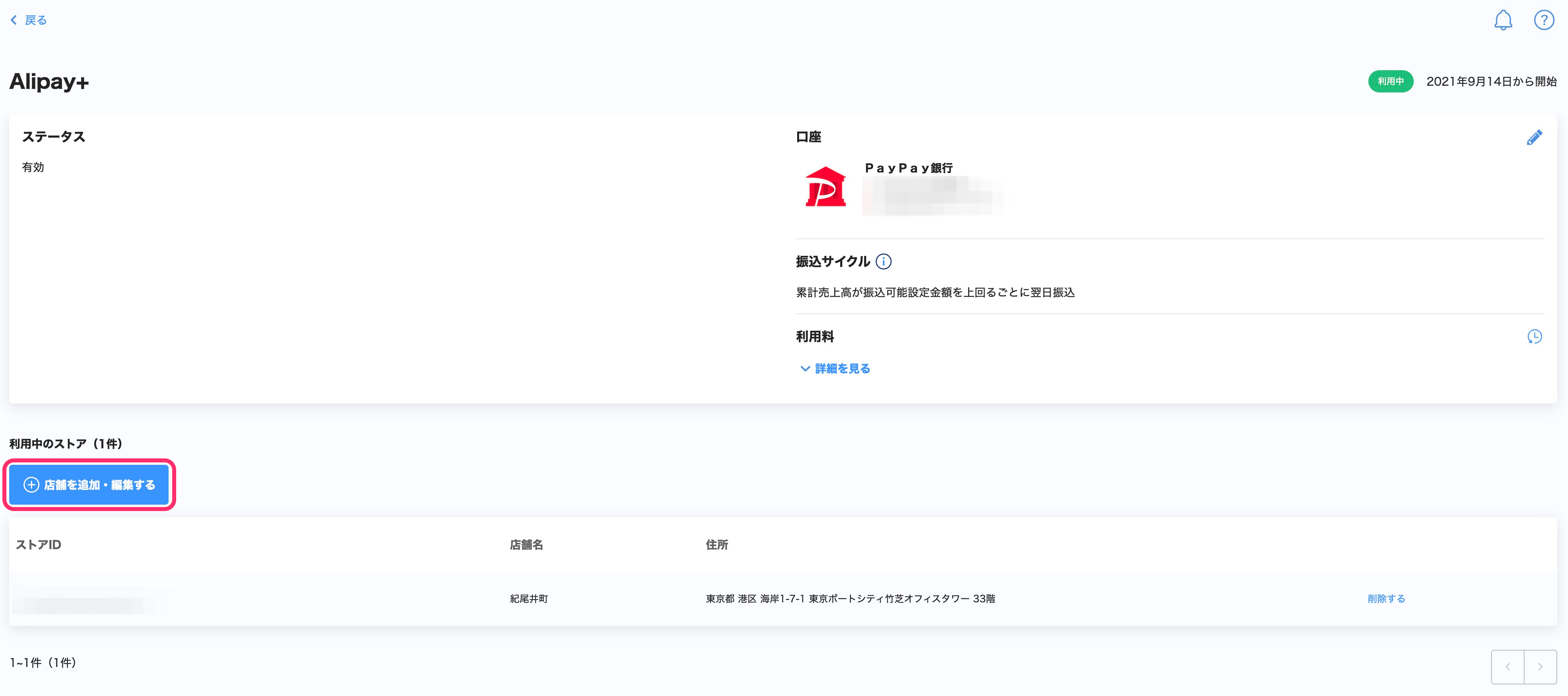Click the store address text

point(850,599)
